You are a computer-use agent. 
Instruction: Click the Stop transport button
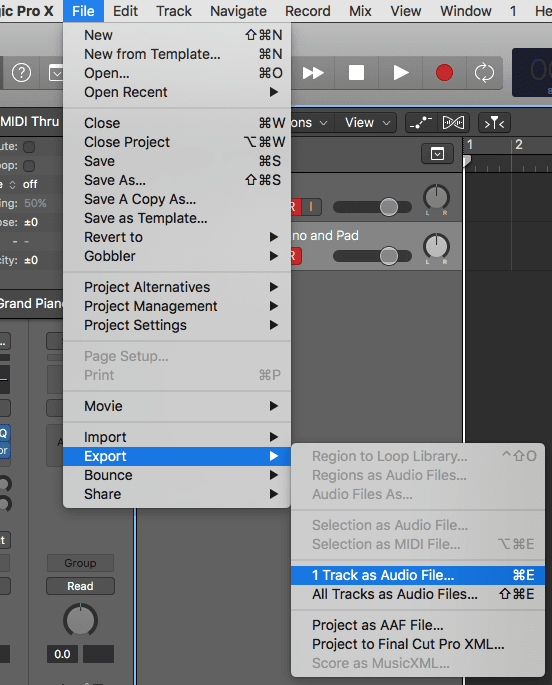tap(356, 73)
